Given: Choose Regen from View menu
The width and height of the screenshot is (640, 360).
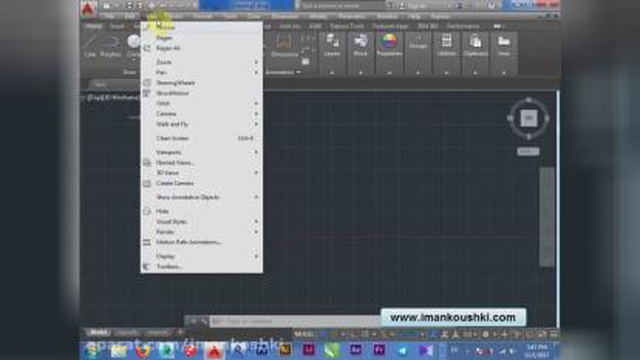Looking at the screenshot, I should click(202, 38).
